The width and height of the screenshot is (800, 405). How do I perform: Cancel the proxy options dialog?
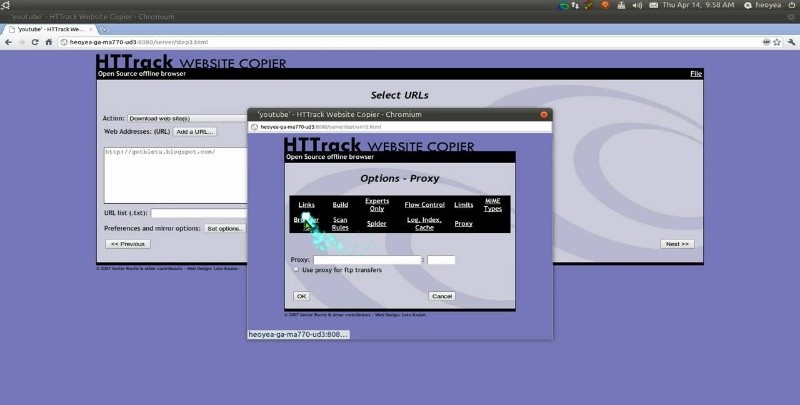coord(442,296)
